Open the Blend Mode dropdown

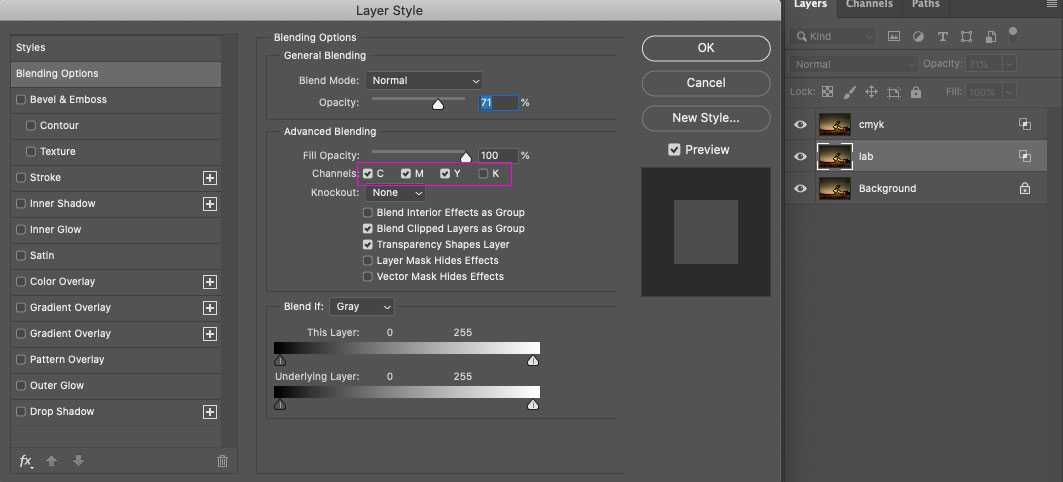tap(424, 81)
